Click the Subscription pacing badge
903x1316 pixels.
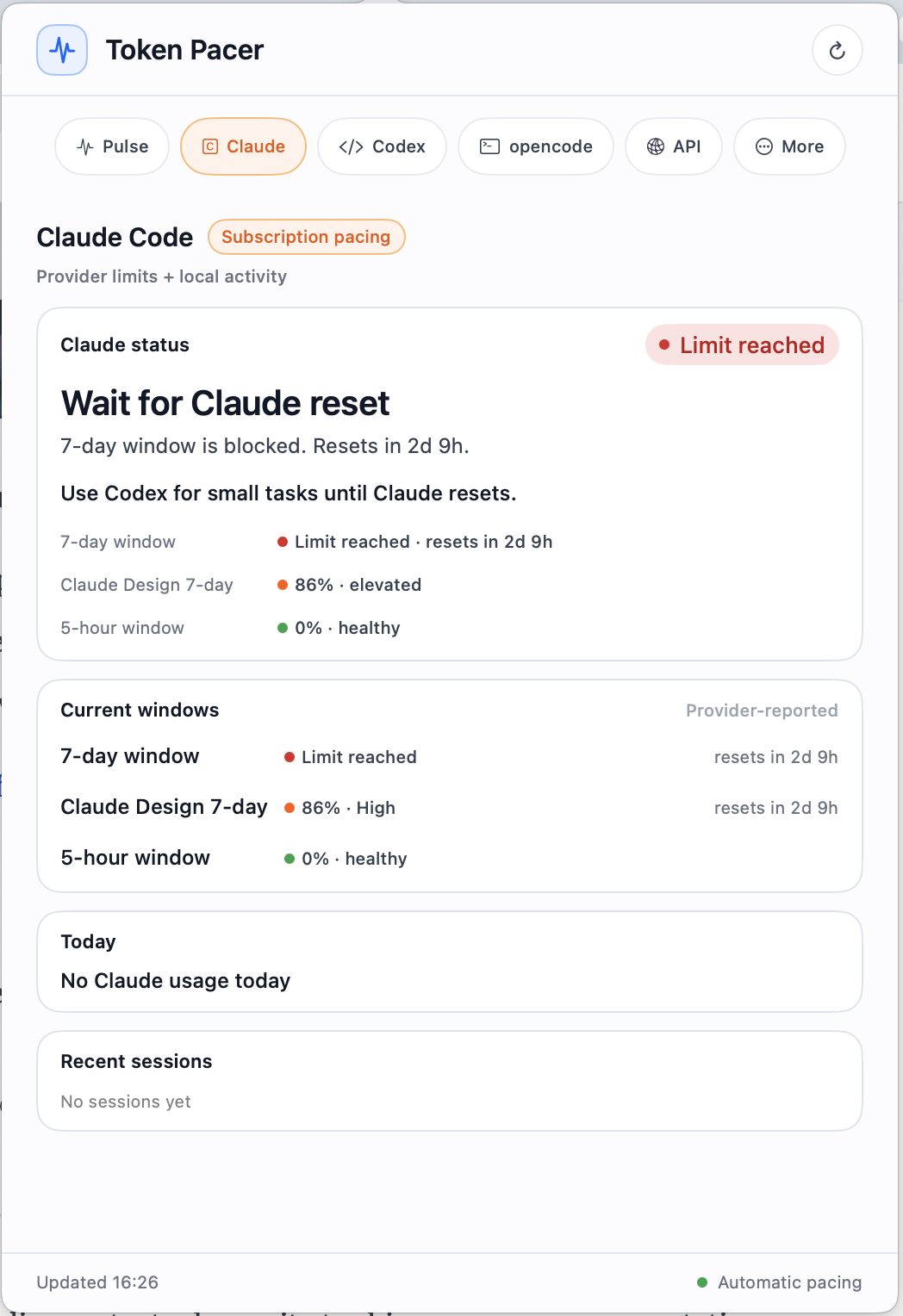coord(306,237)
